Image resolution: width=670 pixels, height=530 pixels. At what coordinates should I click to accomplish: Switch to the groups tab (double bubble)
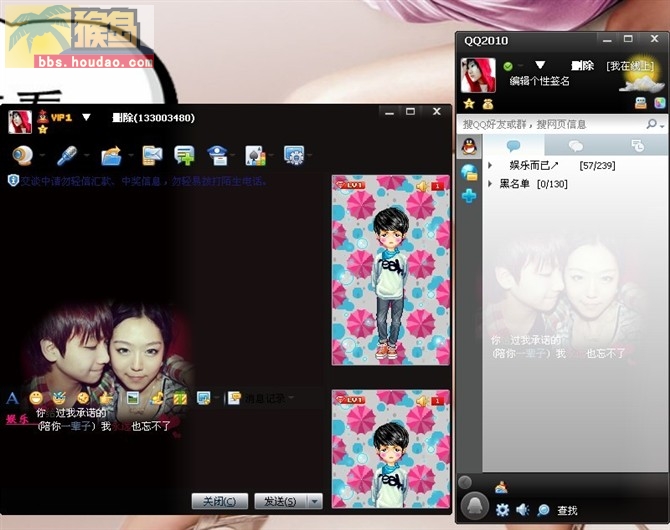pyautogui.click(x=576, y=146)
